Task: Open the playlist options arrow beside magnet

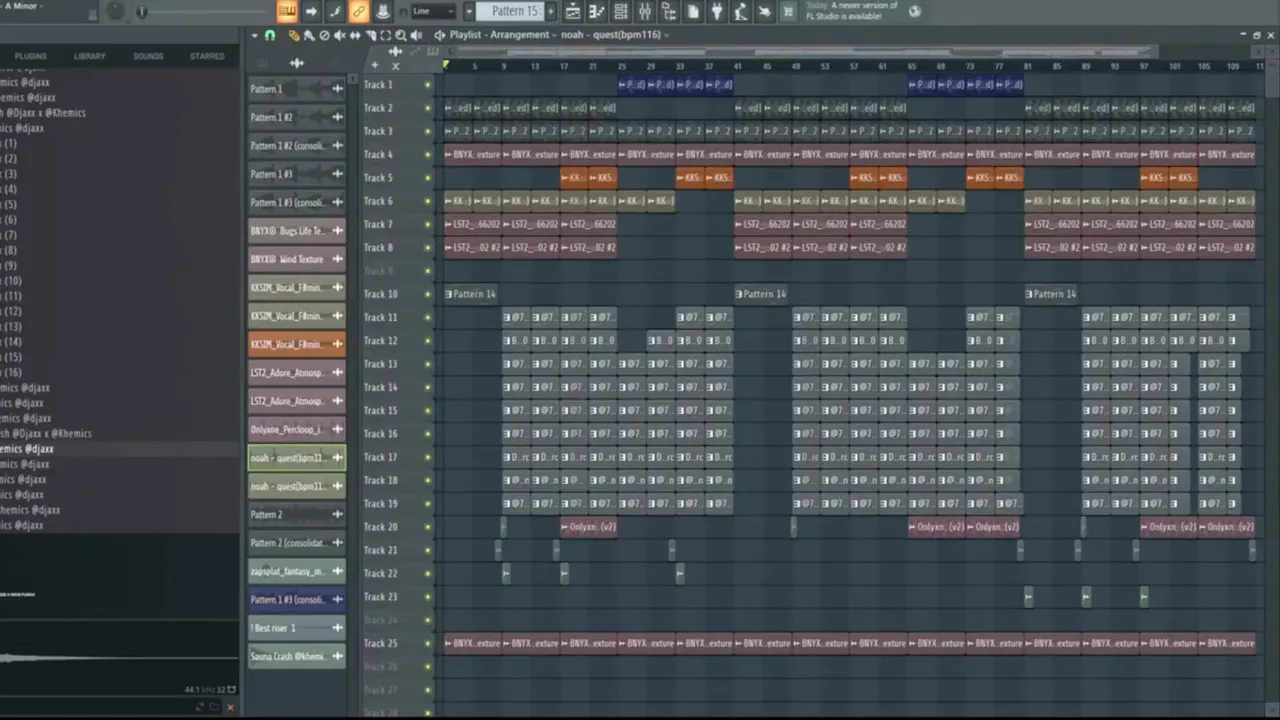Action: (x=254, y=35)
